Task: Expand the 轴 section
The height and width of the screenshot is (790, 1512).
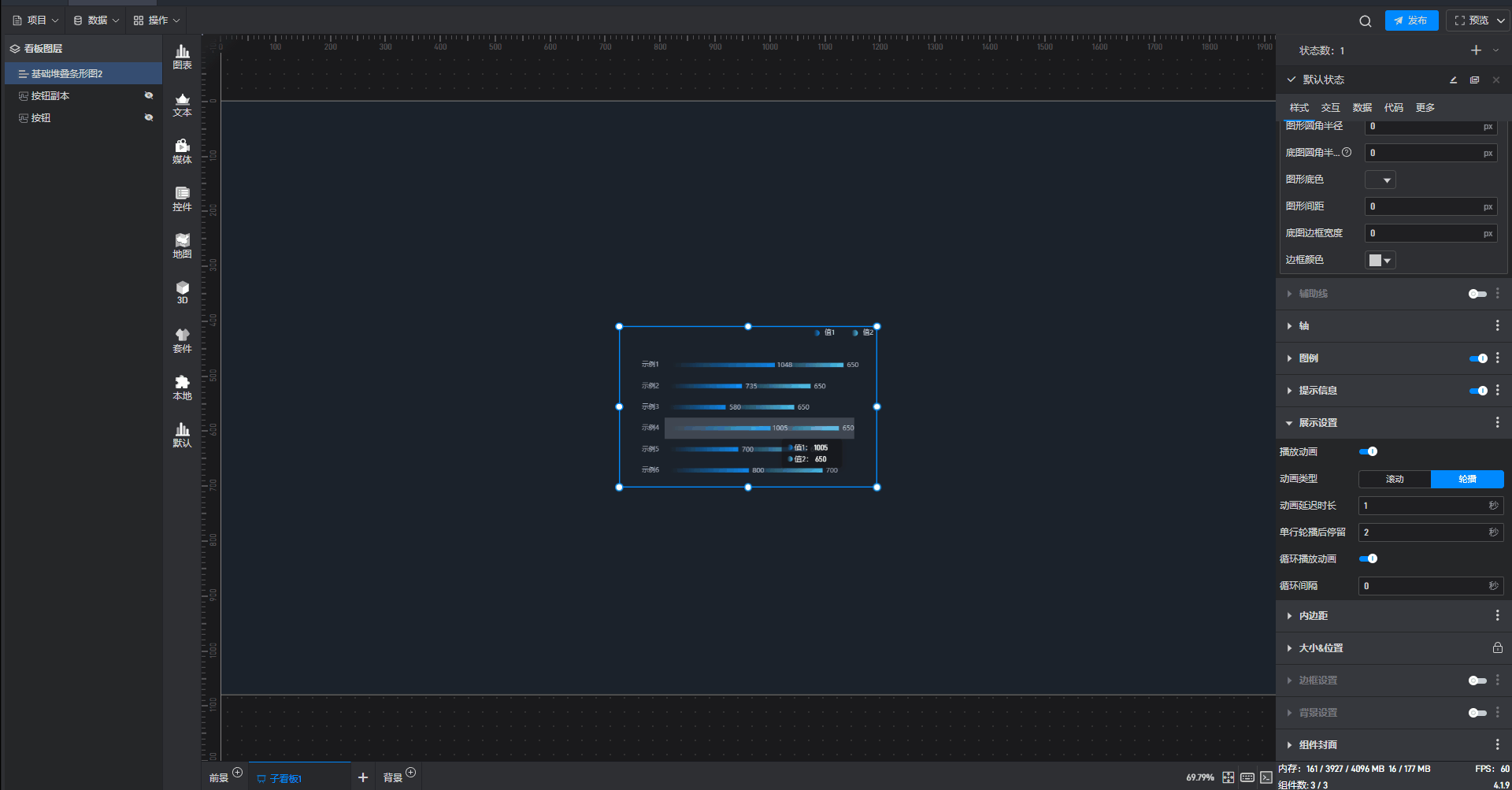Action: click(1289, 326)
